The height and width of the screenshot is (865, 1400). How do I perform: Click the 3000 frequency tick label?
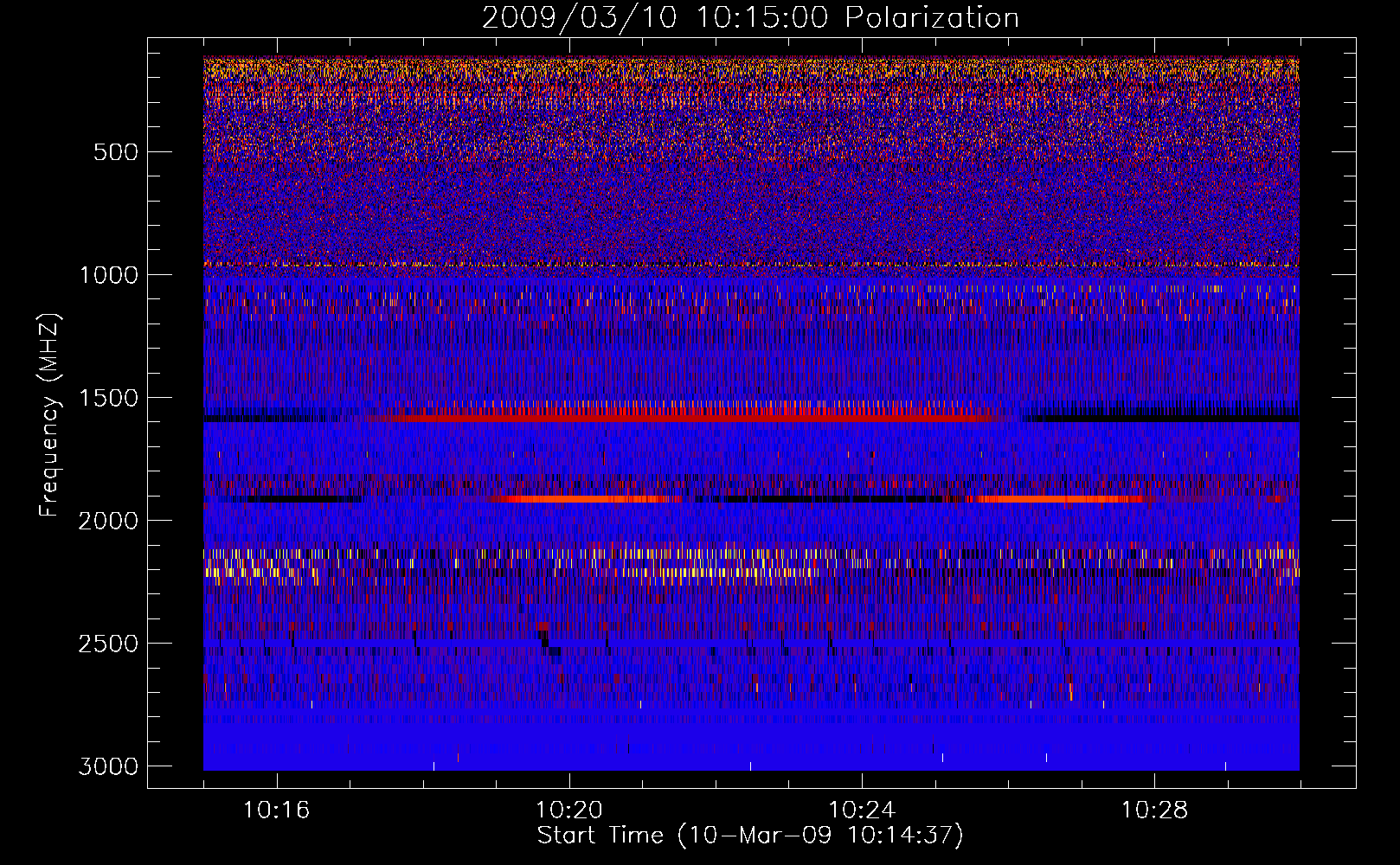tap(108, 766)
